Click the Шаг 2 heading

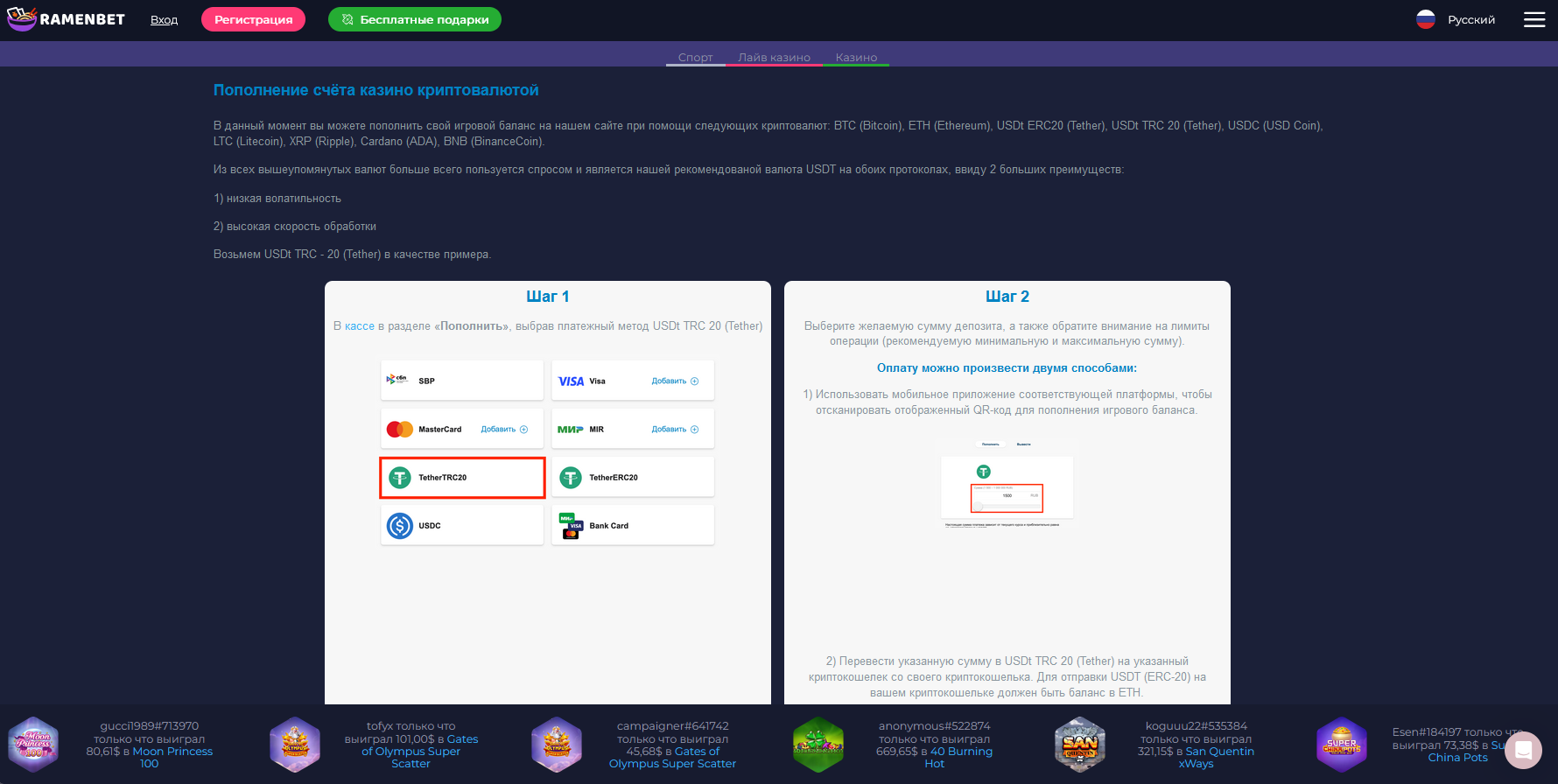[x=1007, y=297]
